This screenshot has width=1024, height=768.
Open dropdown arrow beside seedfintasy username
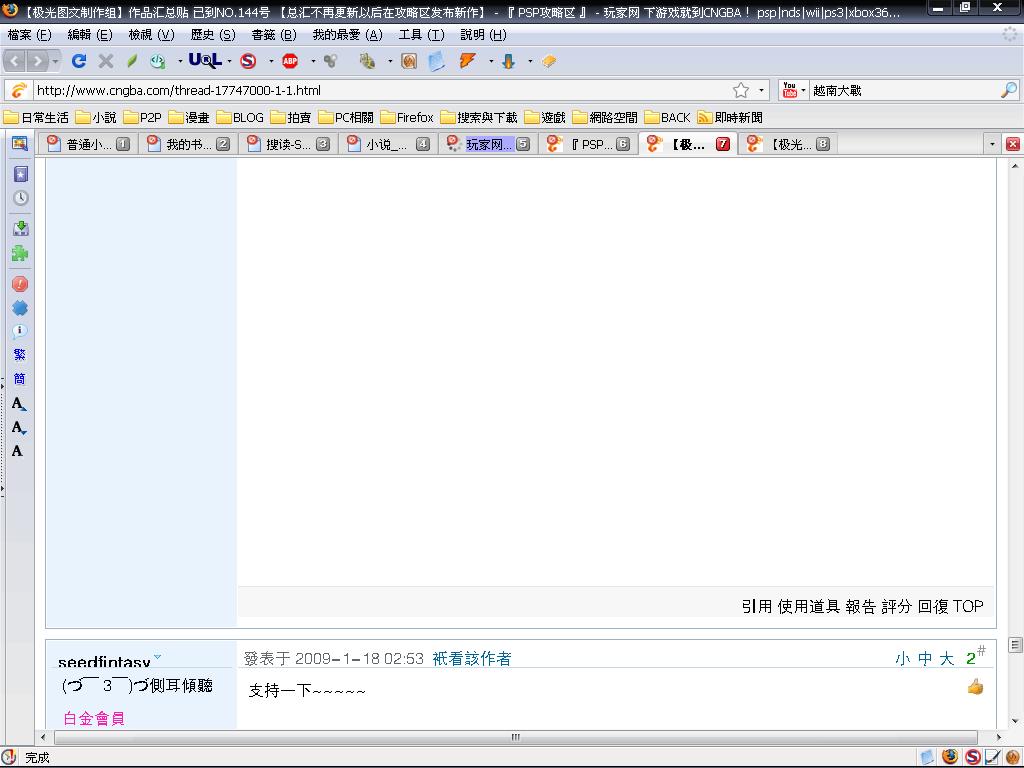pos(157,657)
